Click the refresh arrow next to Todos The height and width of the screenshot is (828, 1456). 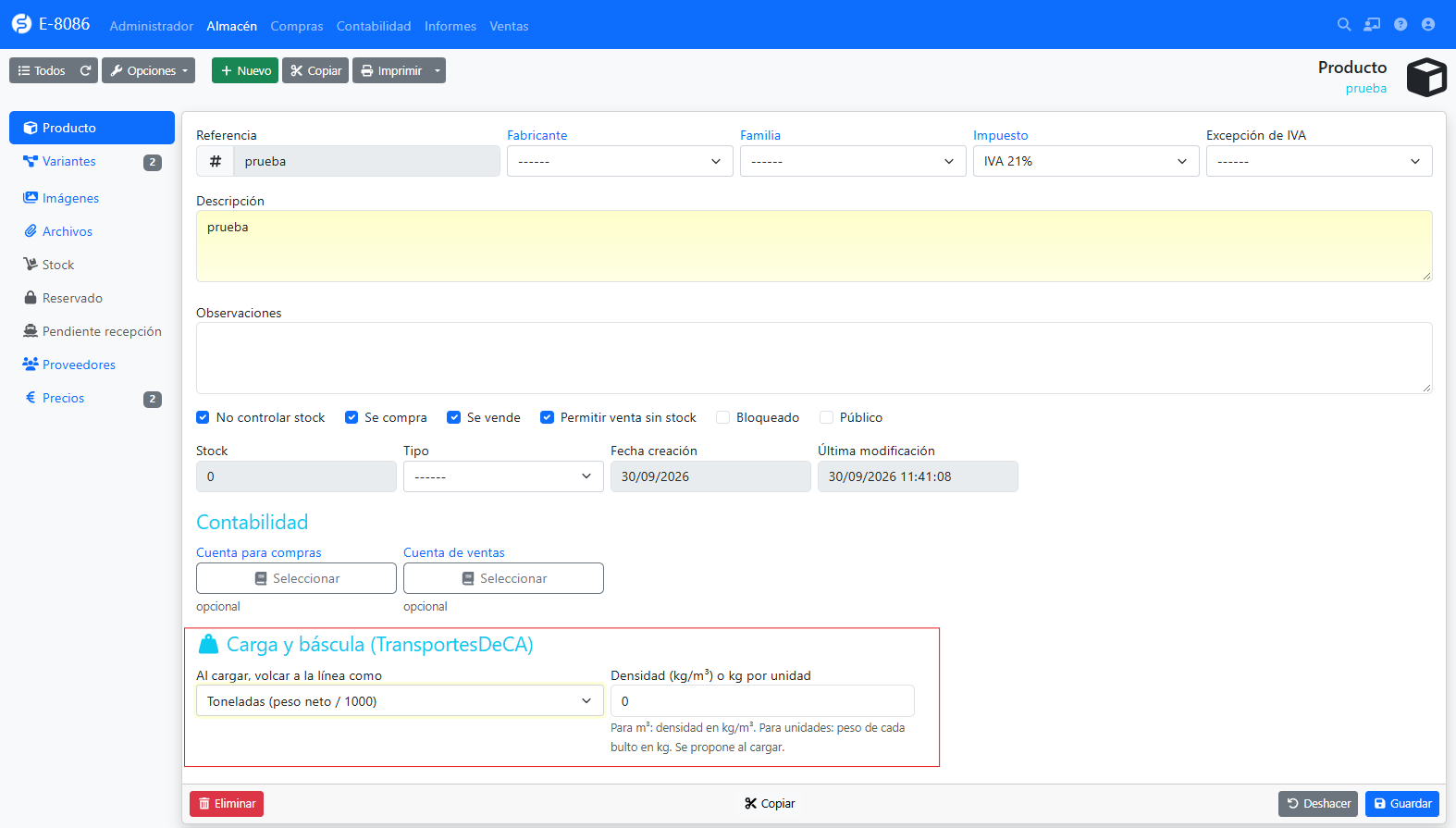click(x=85, y=70)
